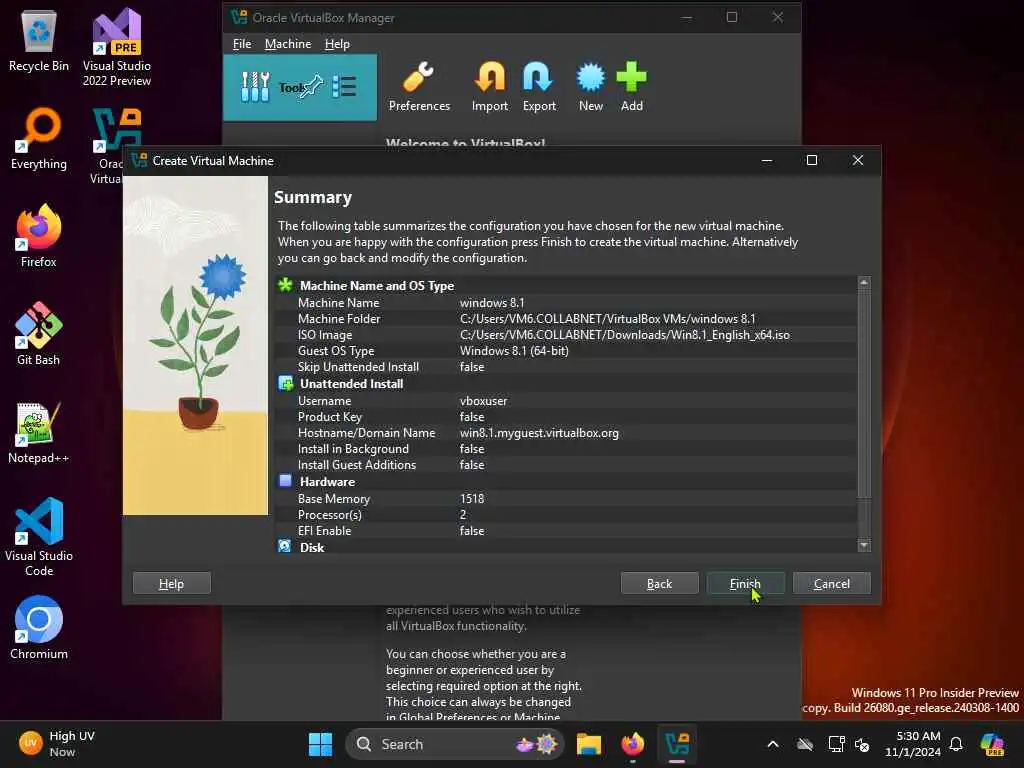Open the Machine menu in VirtualBox Manager
This screenshot has width=1024, height=768.
coord(288,44)
